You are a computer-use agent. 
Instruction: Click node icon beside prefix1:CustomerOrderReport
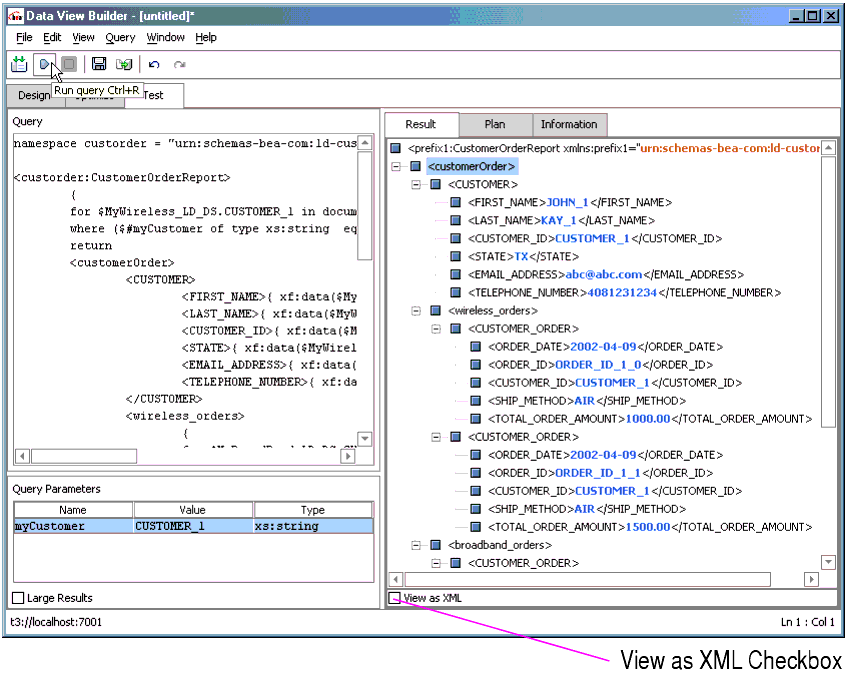click(x=396, y=148)
